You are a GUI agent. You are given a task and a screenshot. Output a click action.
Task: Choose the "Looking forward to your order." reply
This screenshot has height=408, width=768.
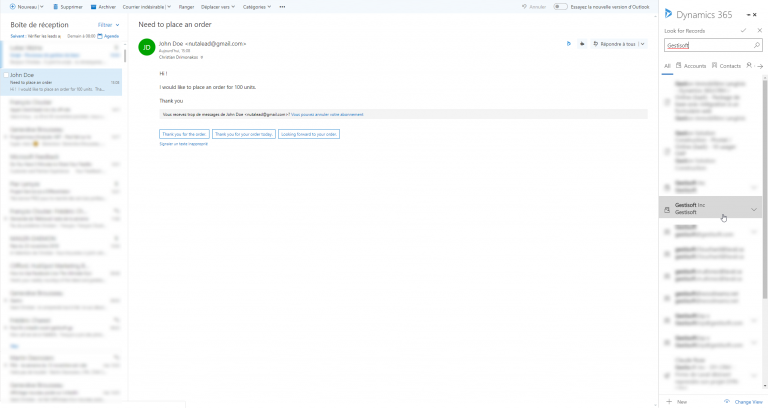(x=309, y=134)
